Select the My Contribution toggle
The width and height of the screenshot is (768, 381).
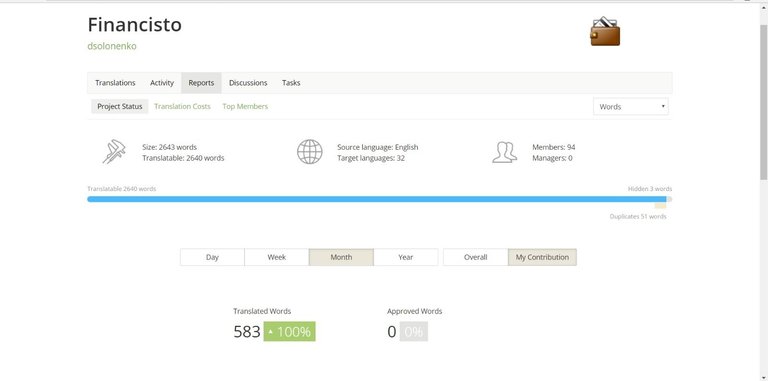pyautogui.click(x=542, y=257)
